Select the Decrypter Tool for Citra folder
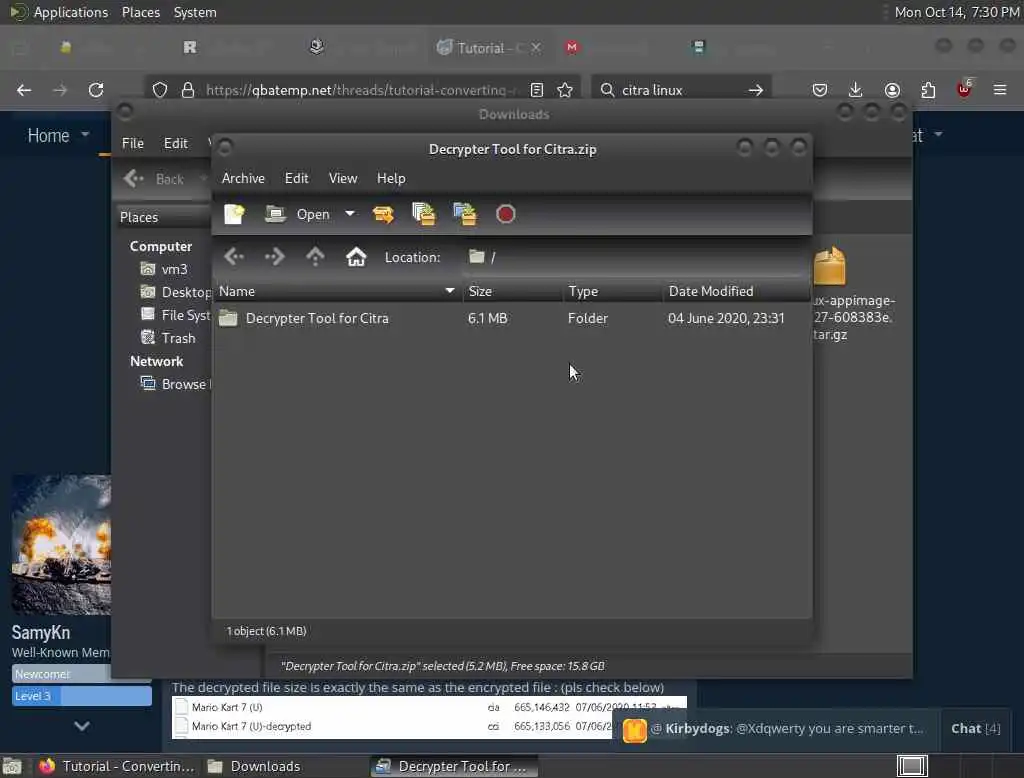Viewport: 1024px width, 778px height. pos(317,319)
